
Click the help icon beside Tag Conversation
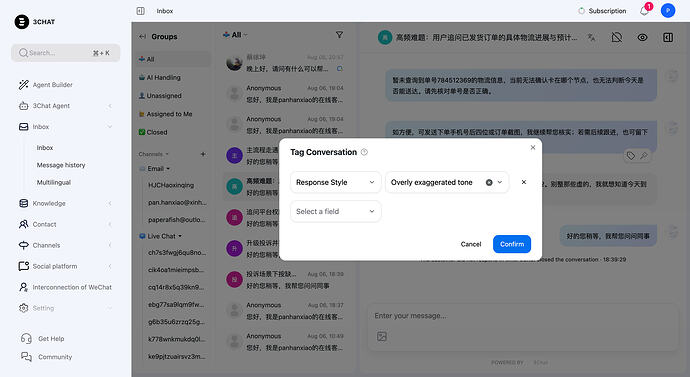(x=364, y=152)
